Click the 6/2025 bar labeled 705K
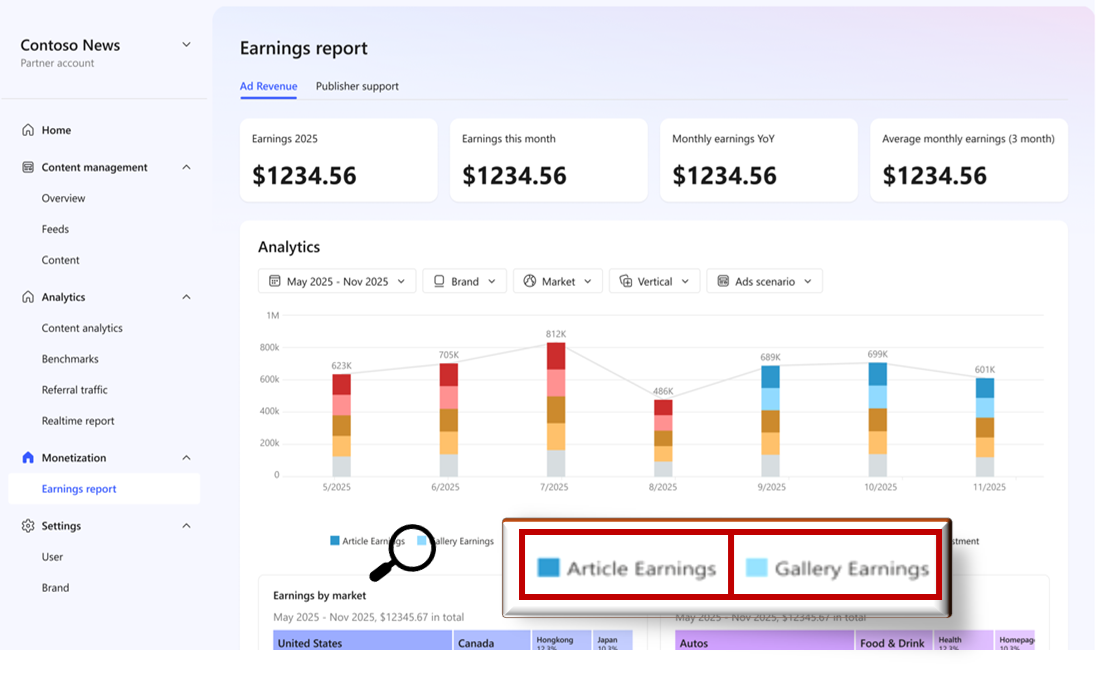Screen dimensions: 1098x673 (449, 420)
